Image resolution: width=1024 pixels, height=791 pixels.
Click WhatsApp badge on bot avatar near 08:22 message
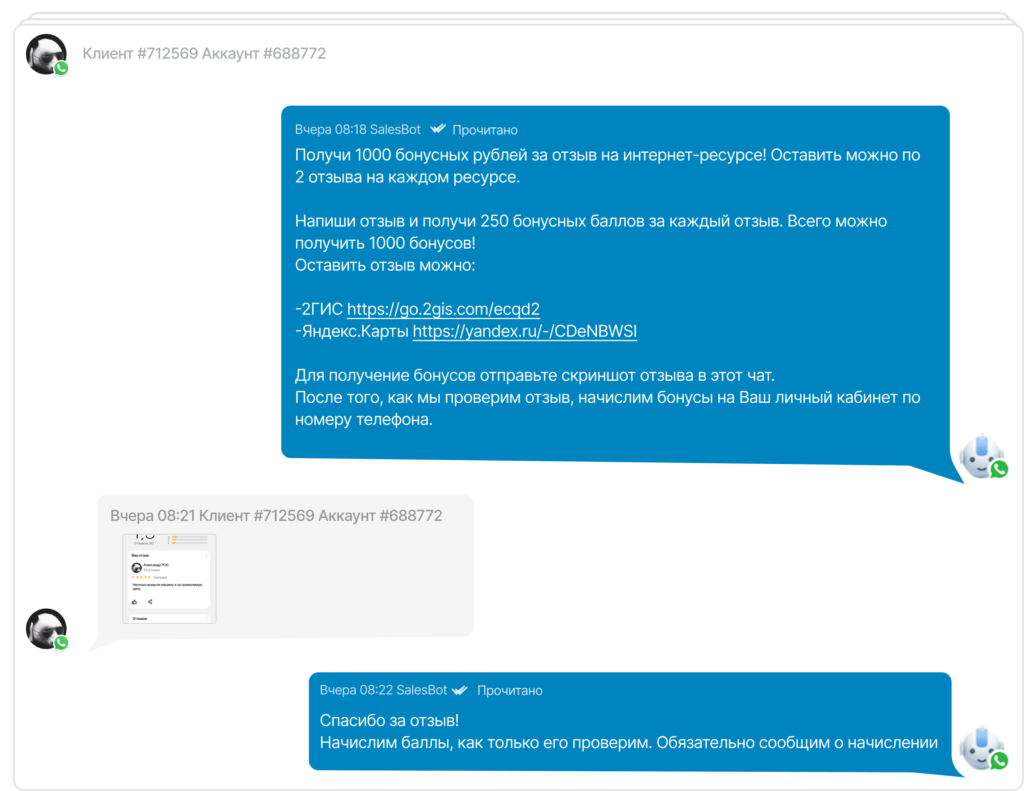tap(998, 761)
